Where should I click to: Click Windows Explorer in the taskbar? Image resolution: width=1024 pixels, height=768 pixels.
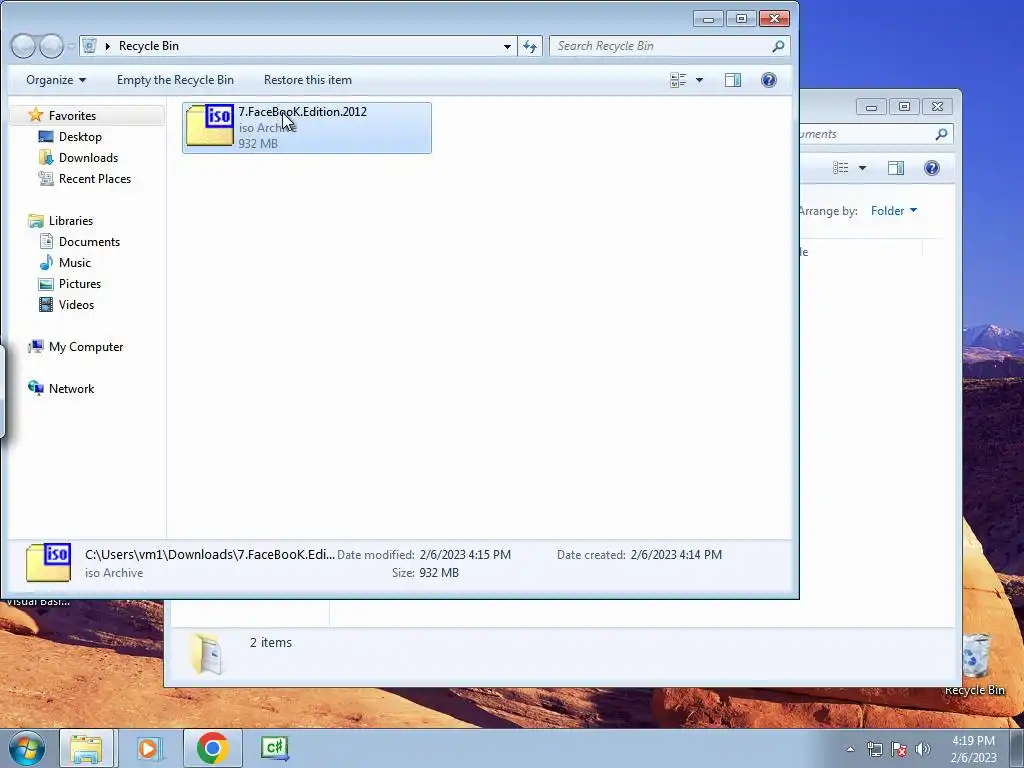tap(86, 748)
